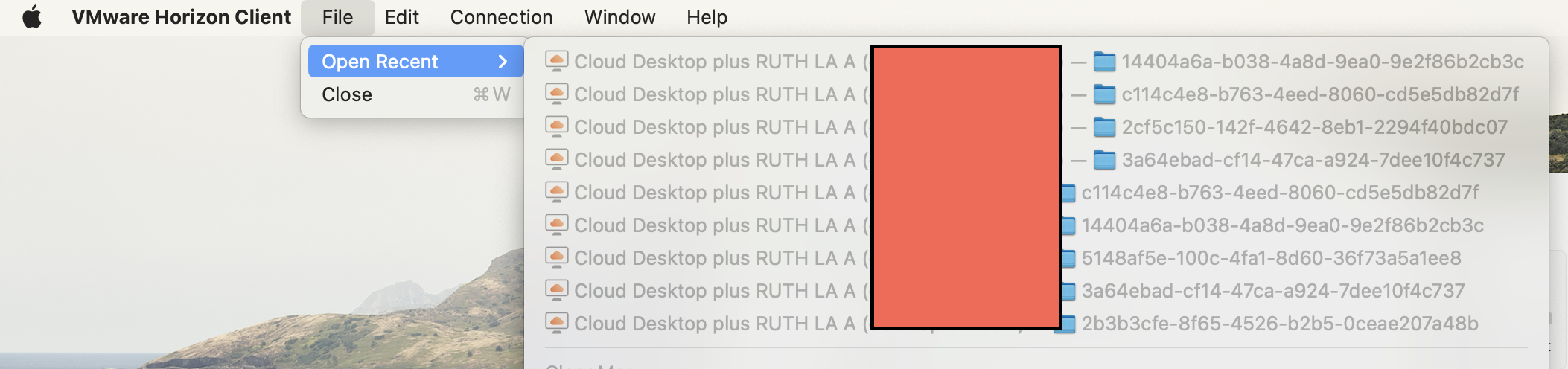Image resolution: width=1568 pixels, height=369 pixels.
Task: Click folder icon beside 2cf5c150-142f-4642 entry
Action: pos(1105,127)
